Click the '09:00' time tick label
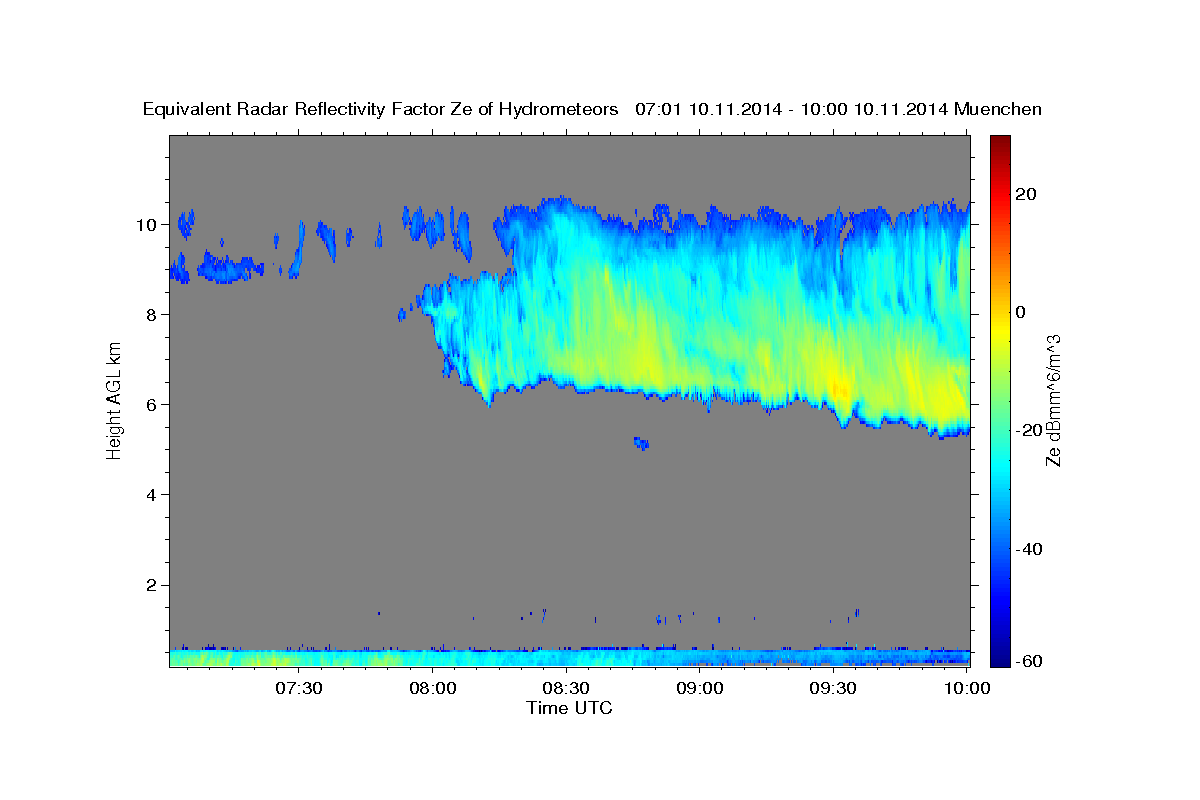The image size is (1200, 800). (699, 688)
